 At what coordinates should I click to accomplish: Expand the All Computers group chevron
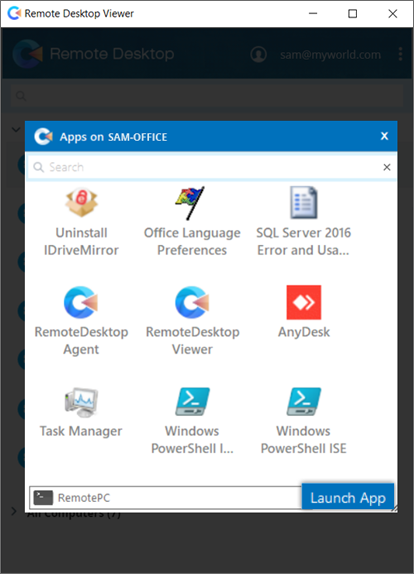click(x=14, y=511)
